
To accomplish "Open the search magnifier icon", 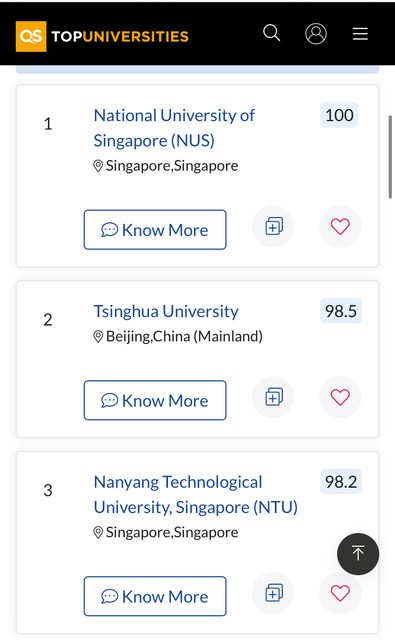I will pyautogui.click(x=271, y=33).
